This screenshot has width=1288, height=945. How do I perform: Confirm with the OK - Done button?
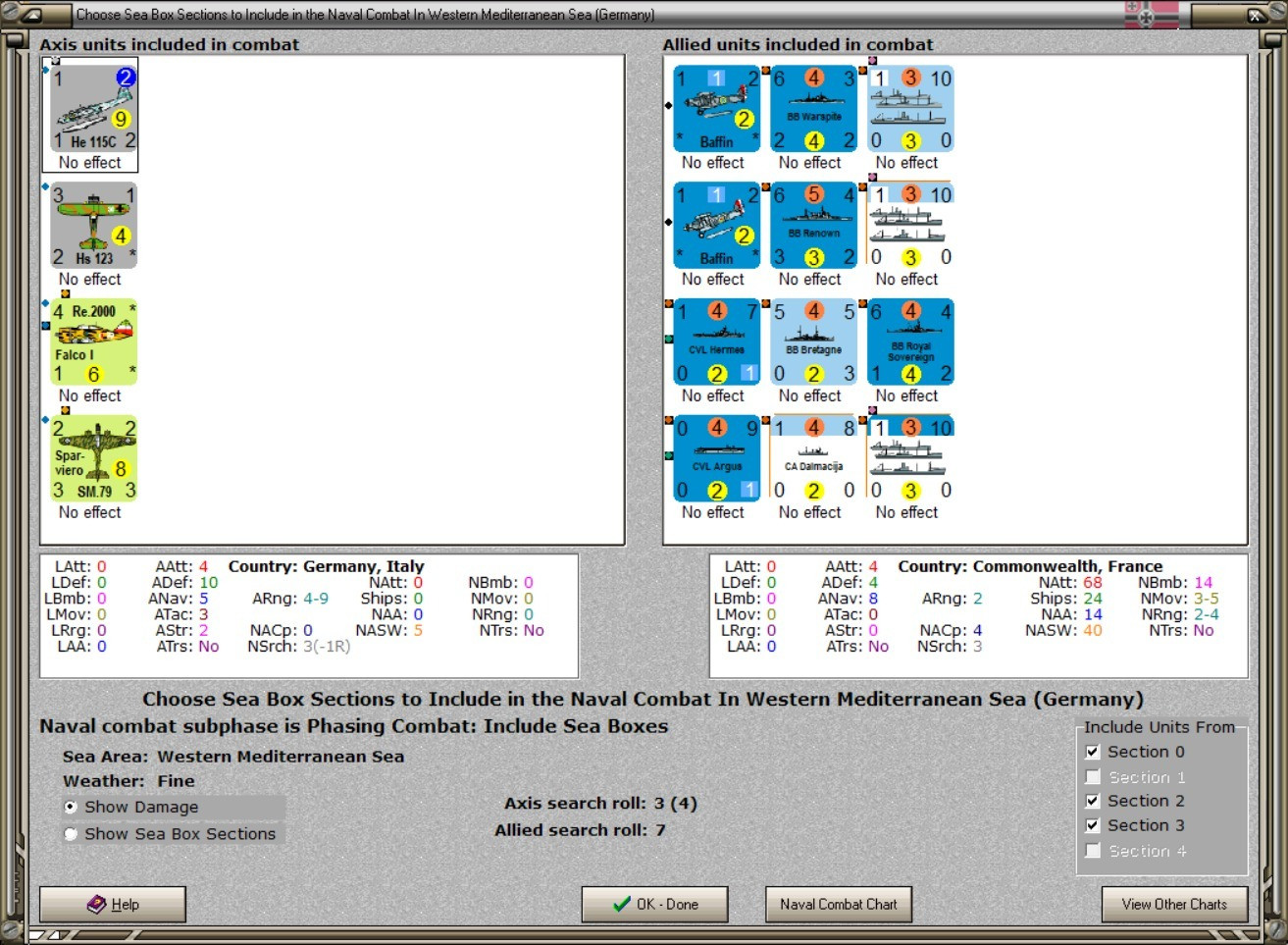(655, 904)
